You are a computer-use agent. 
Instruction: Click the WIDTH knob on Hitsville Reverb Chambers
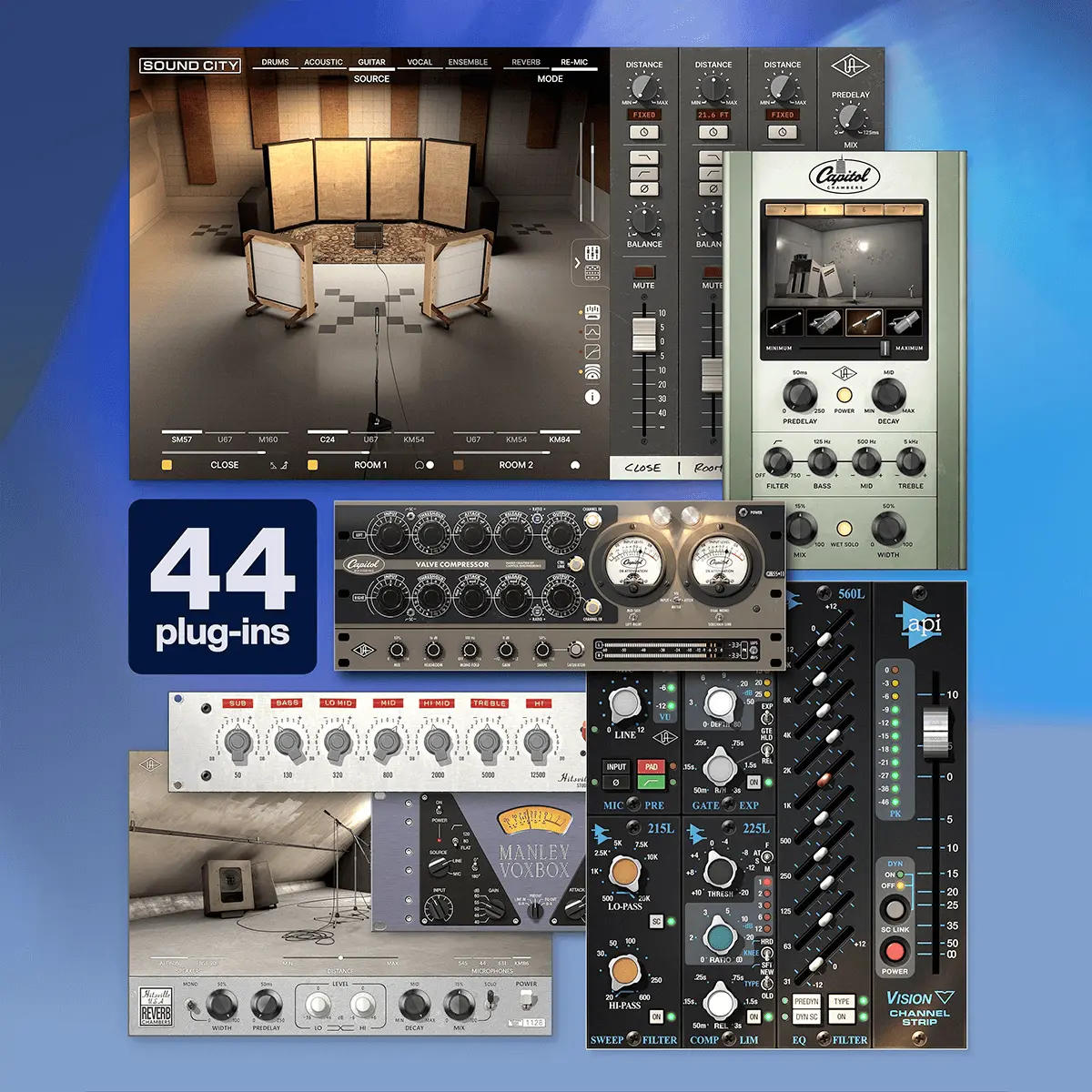click(x=221, y=1006)
